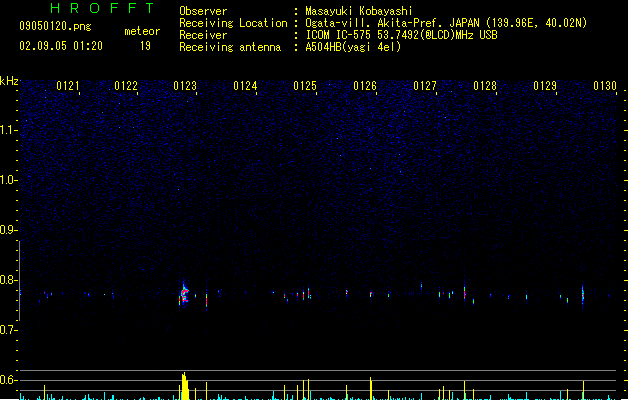Click time marker 0121

pyautogui.click(x=68, y=86)
